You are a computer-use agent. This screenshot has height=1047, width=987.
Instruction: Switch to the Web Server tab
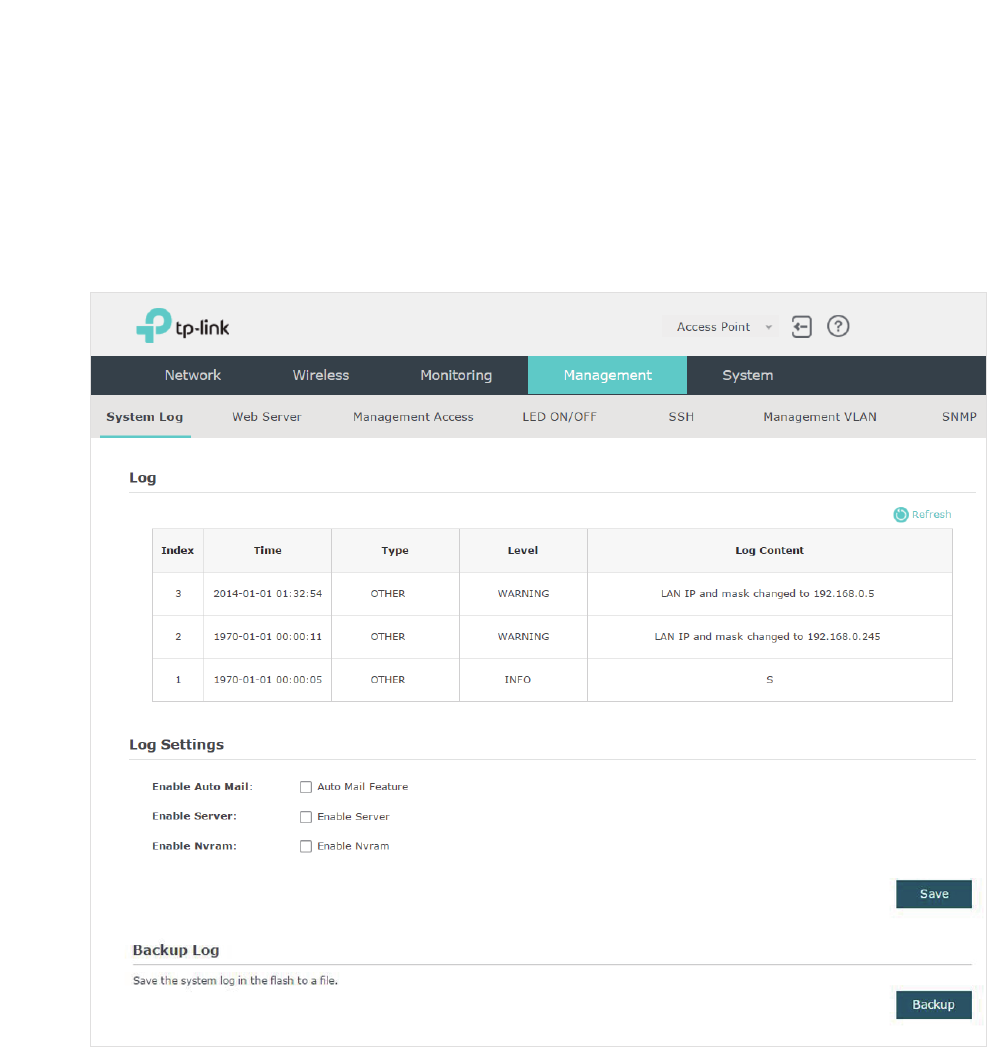(266, 417)
